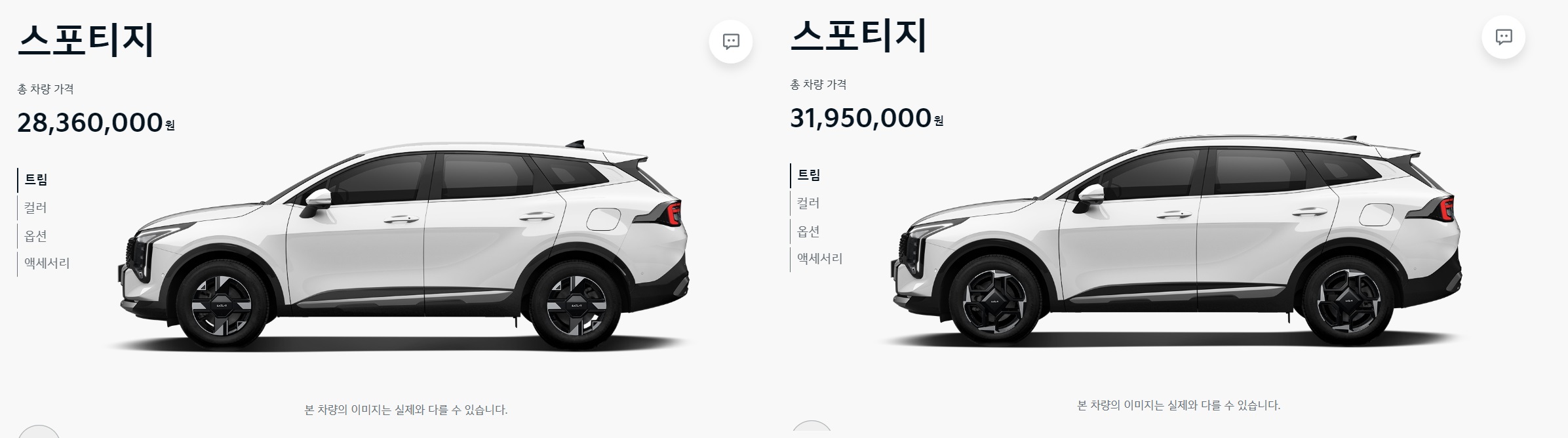Click the white Sportage image priced 31,950,000원

1177,241
